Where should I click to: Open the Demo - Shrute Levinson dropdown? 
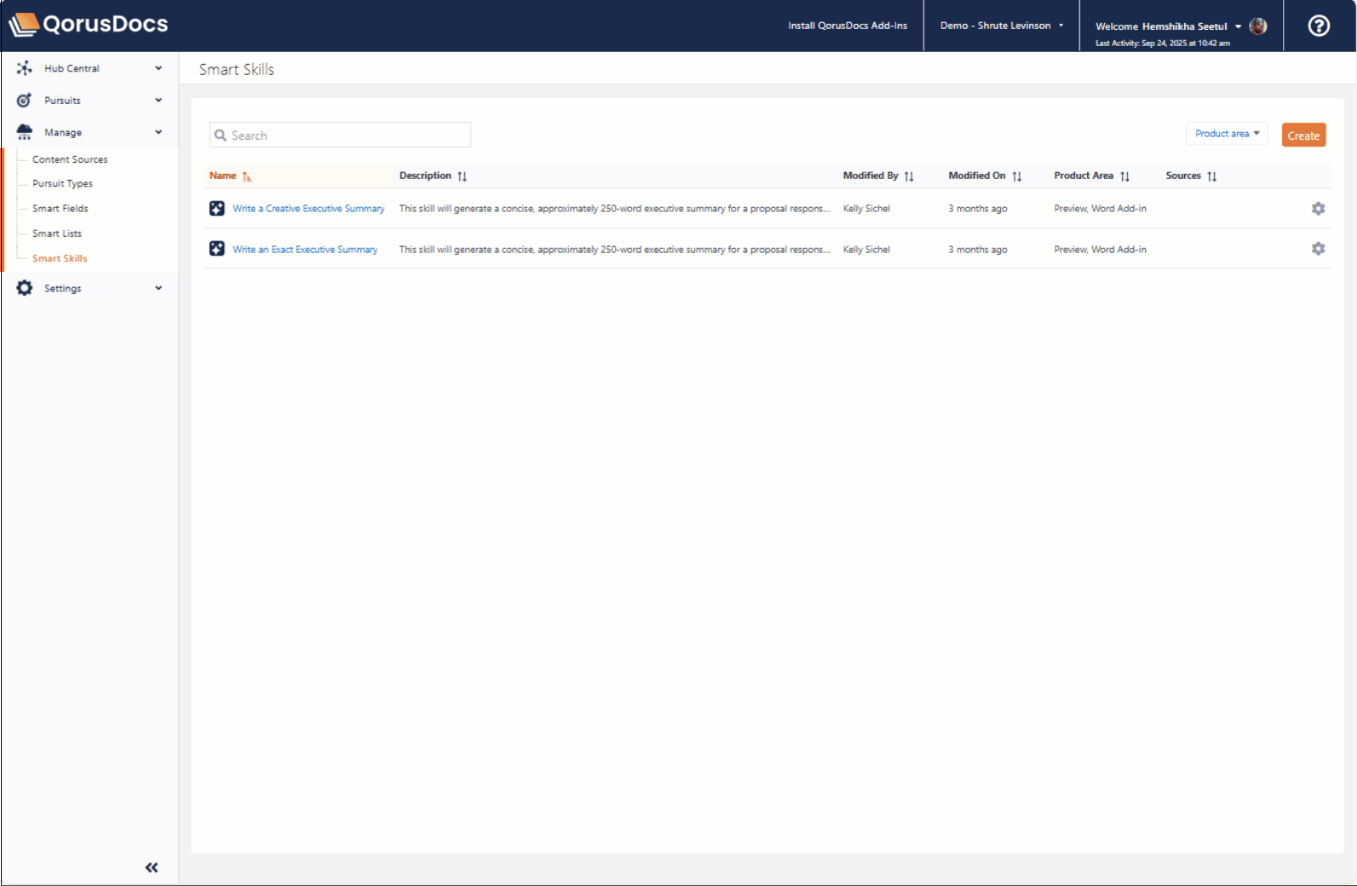(1001, 26)
